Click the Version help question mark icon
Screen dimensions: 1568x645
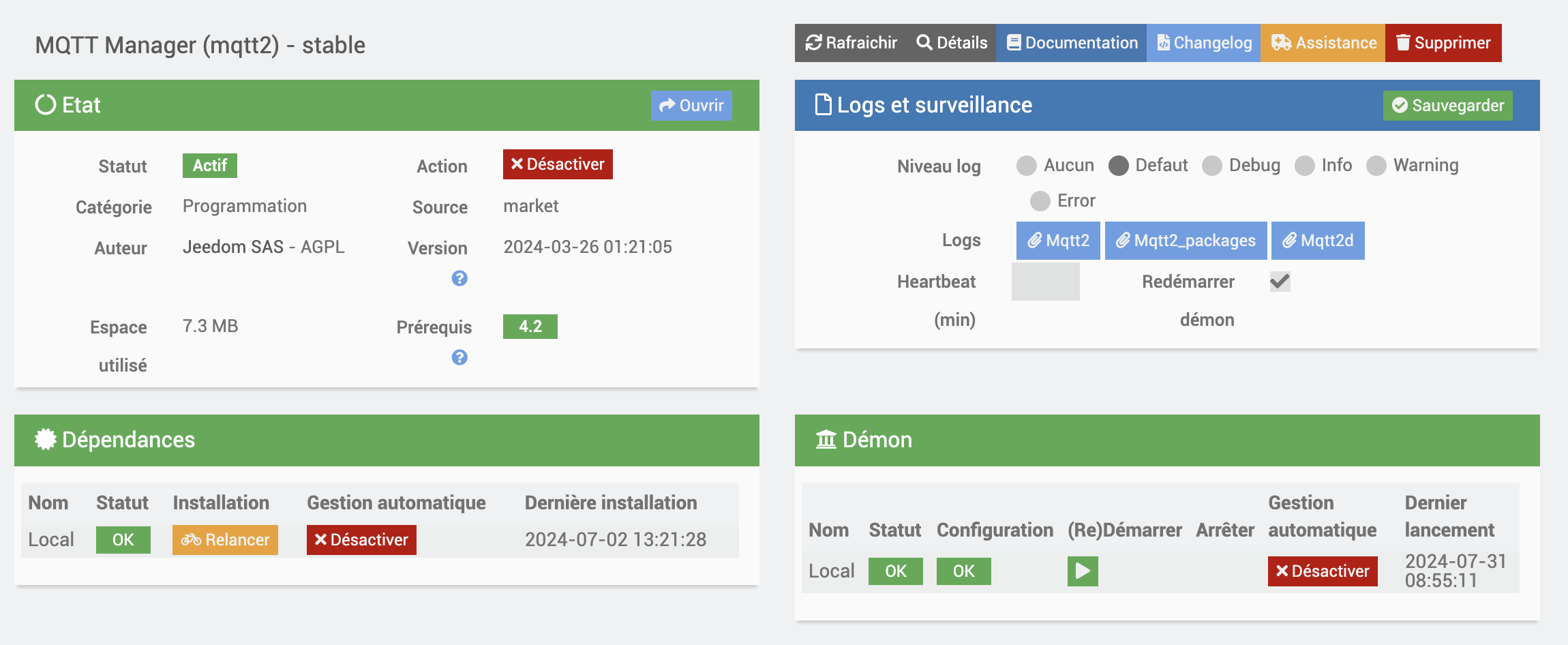point(459,278)
